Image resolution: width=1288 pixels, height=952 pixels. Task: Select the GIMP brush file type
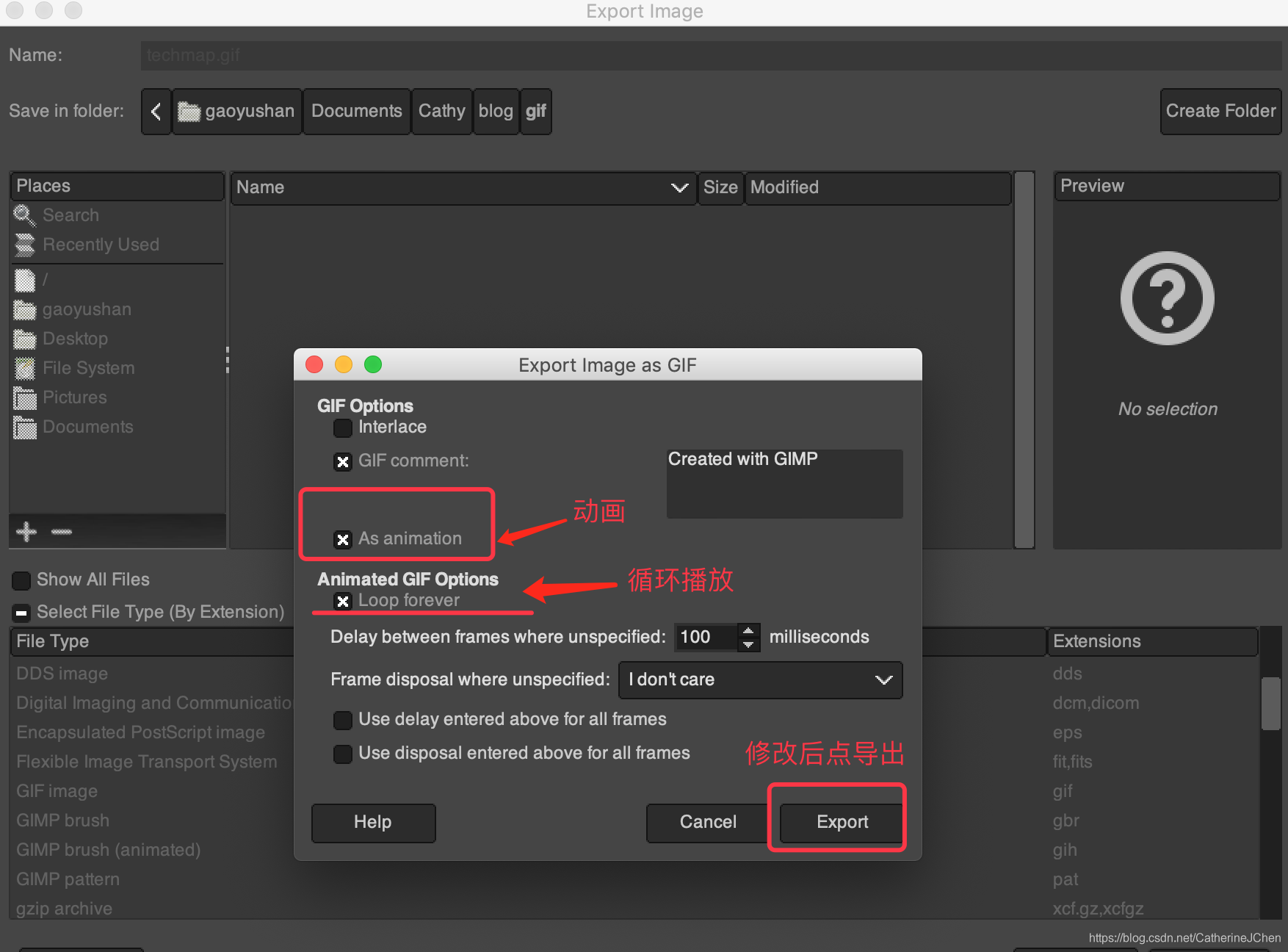click(63, 821)
